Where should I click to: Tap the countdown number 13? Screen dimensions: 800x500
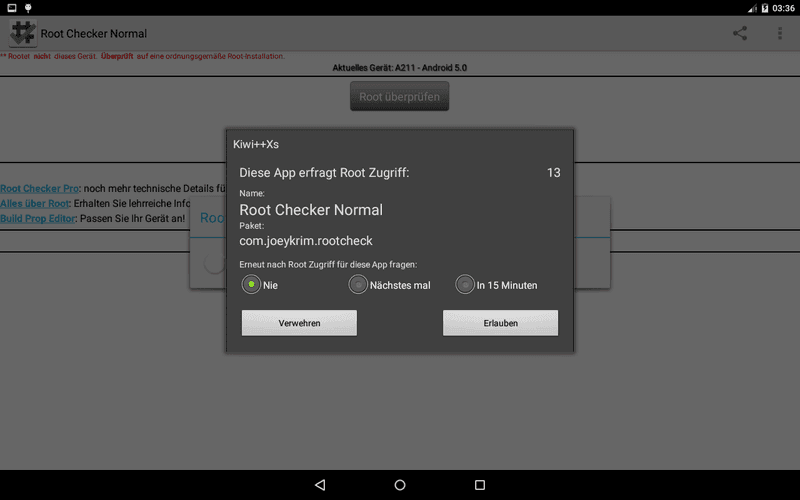[x=554, y=172]
